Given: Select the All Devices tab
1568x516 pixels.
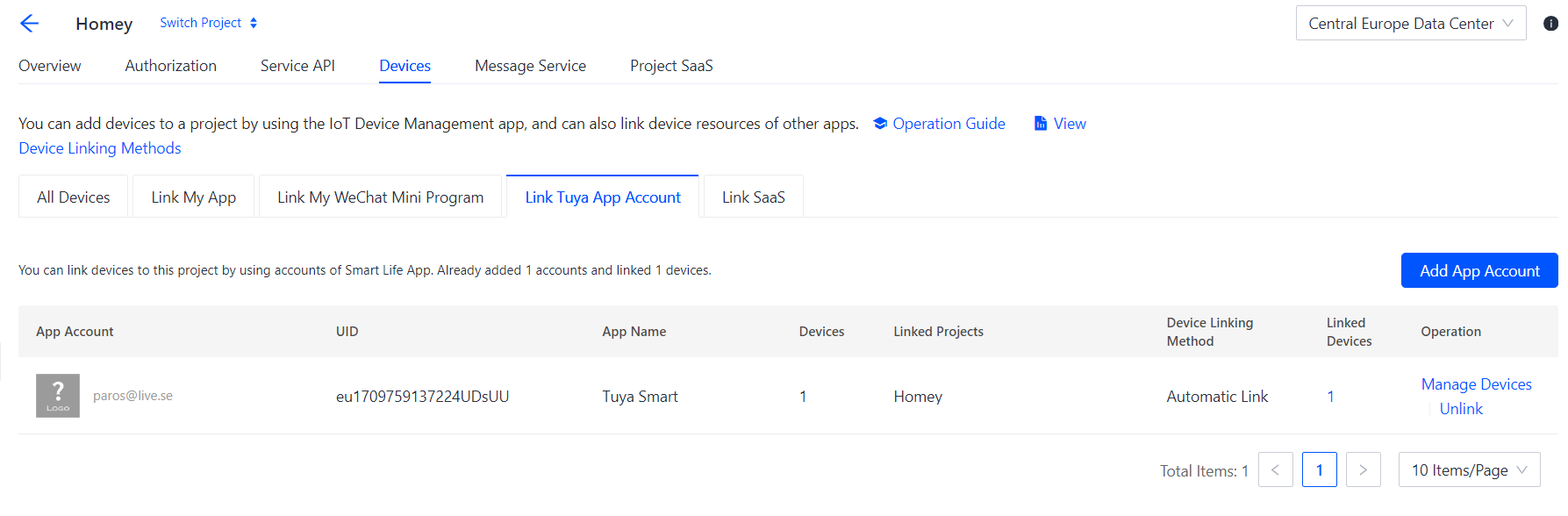Looking at the screenshot, I should (x=74, y=197).
